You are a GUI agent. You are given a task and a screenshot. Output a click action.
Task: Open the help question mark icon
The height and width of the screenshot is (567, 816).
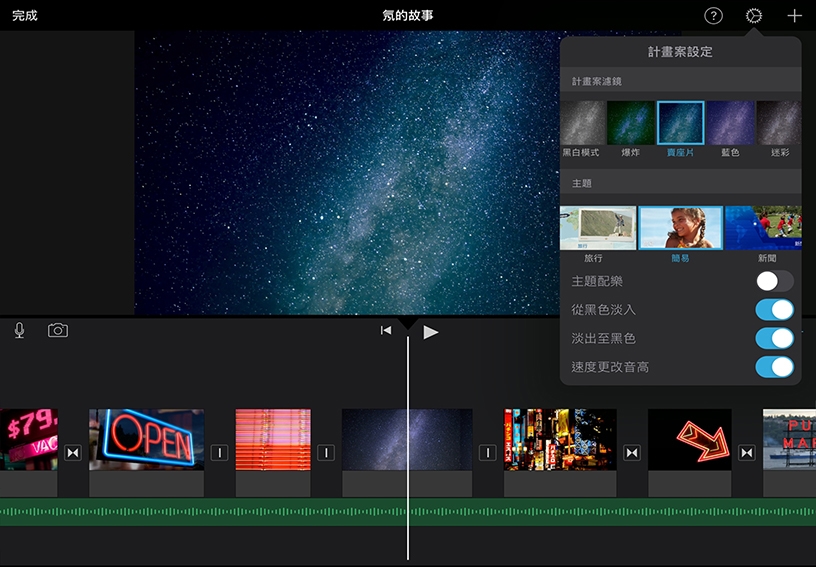(713, 16)
